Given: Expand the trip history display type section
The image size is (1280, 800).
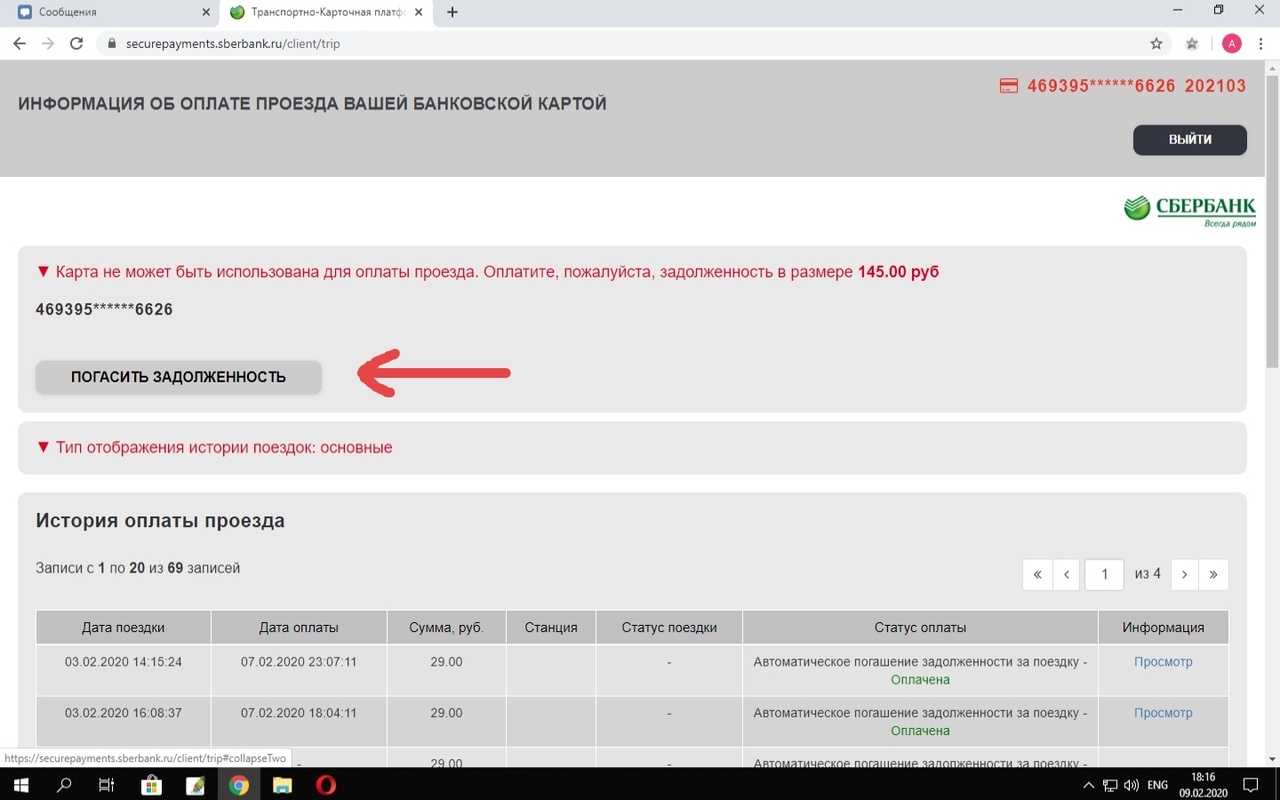Looking at the screenshot, I should [x=214, y=448].
